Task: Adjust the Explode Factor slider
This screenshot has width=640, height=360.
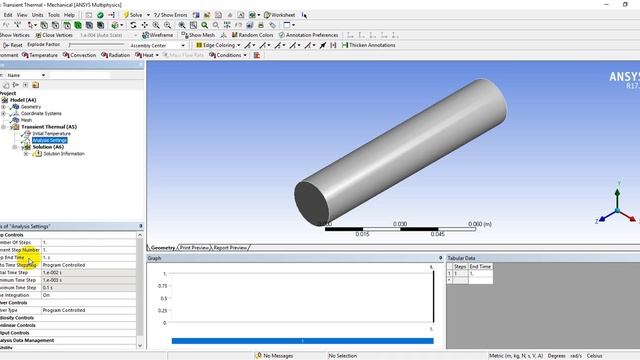Action: click(96, 44)
